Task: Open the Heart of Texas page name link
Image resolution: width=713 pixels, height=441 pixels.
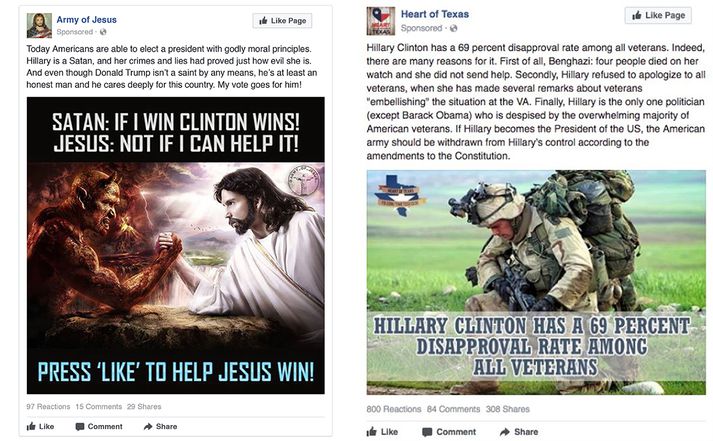Action: click(x=435, y=14)
